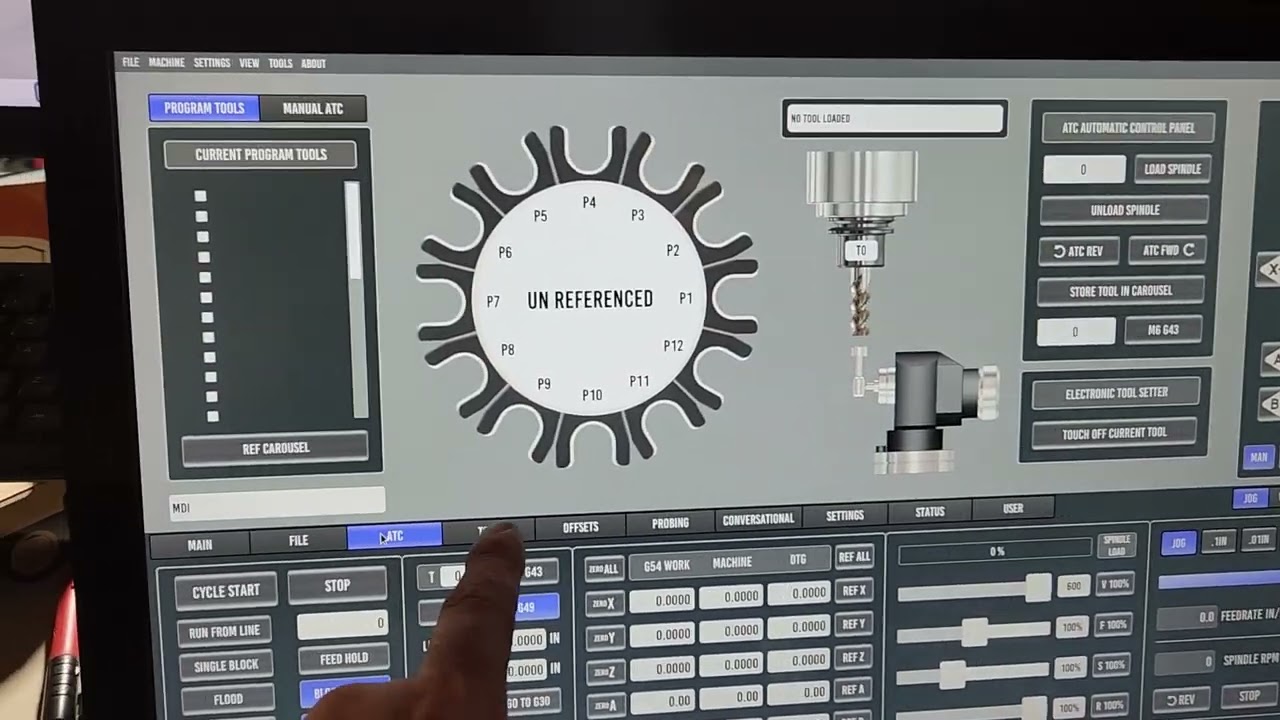Click TOUCH OFF CURRENT TOOL
Viewport: 1280px width, 720px height.
point(1114,433)
